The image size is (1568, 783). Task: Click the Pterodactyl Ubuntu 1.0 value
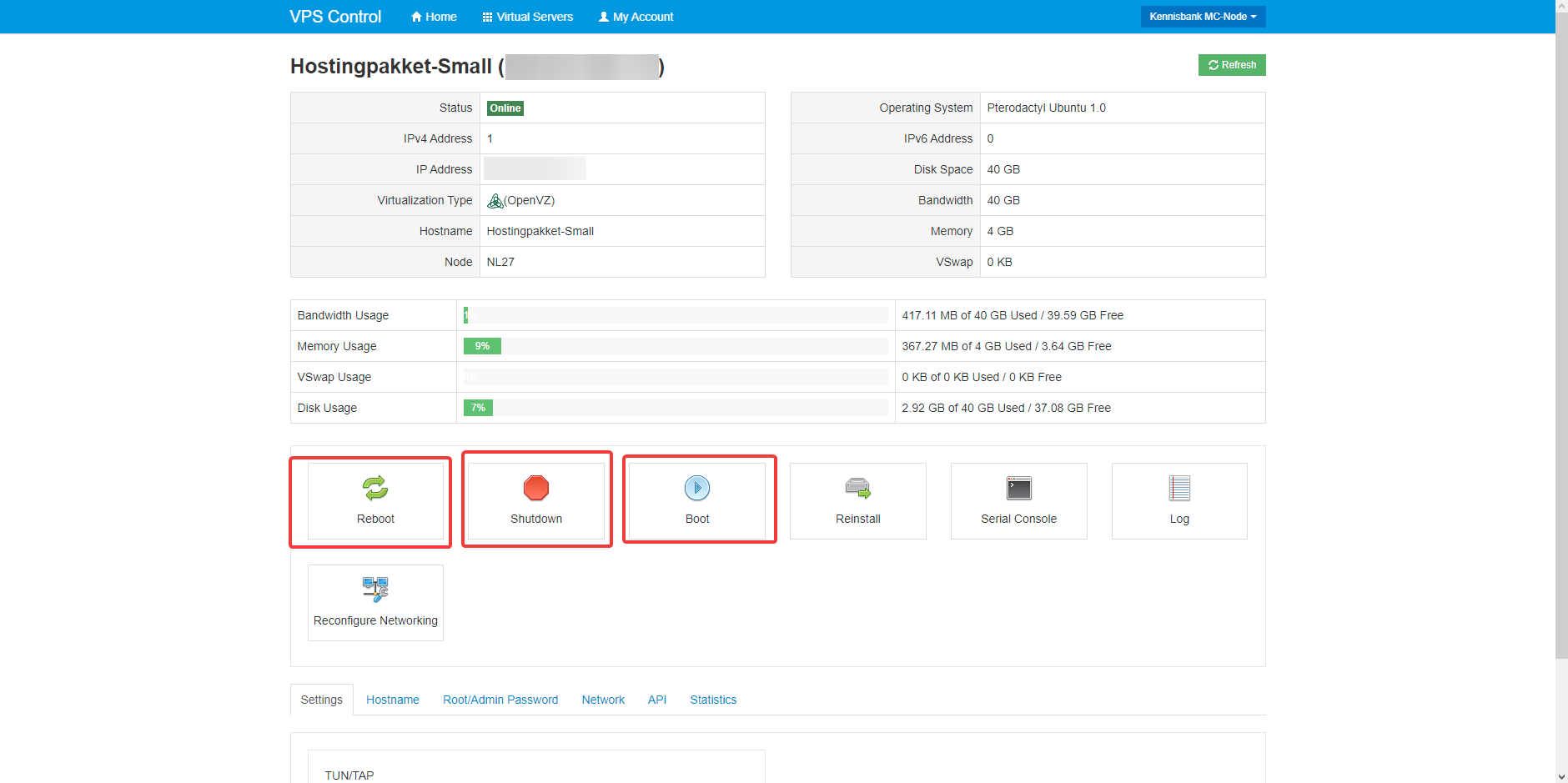click(1046, 108)
